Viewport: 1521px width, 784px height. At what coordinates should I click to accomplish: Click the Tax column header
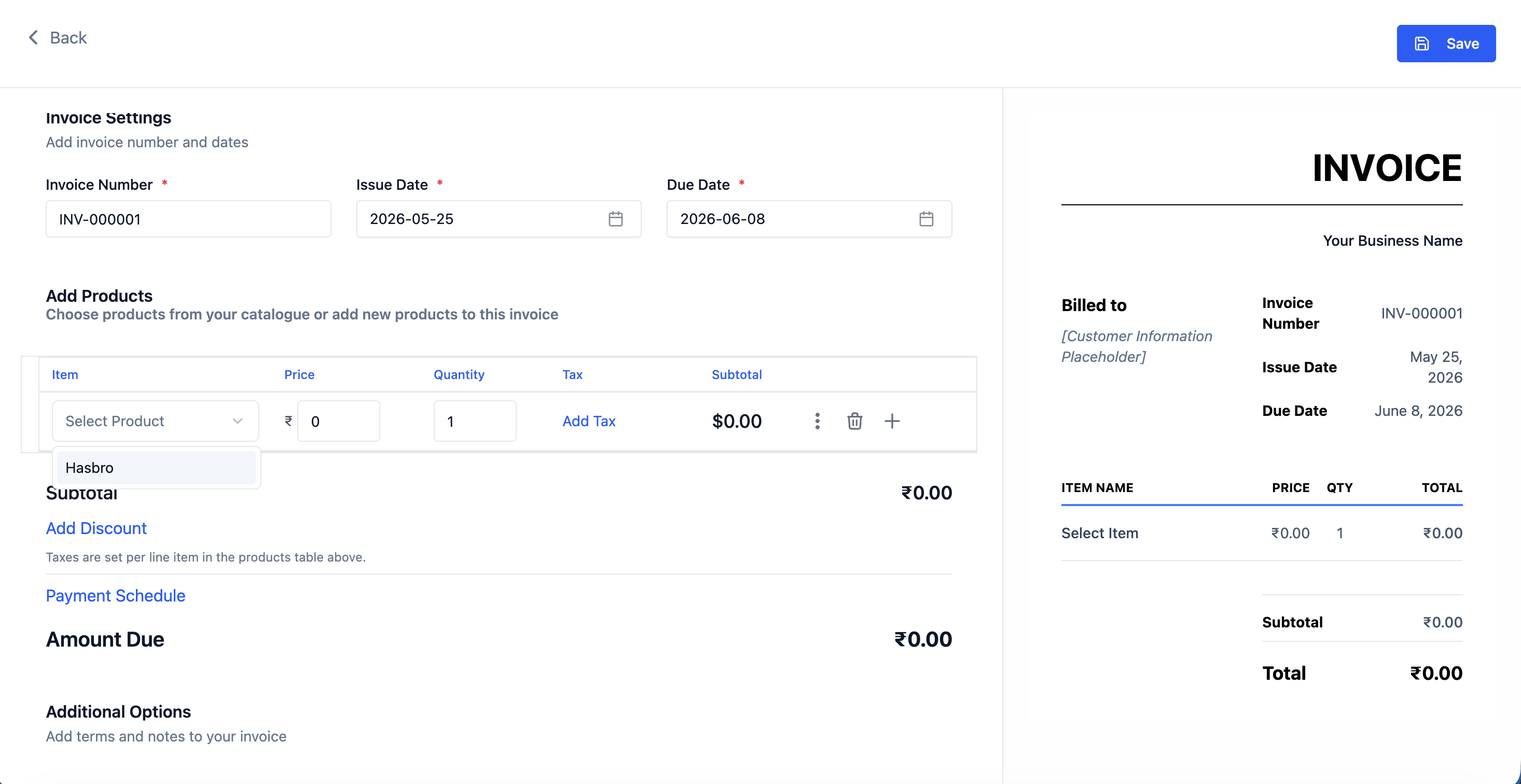pyautogui.click(x=572, y=374)
